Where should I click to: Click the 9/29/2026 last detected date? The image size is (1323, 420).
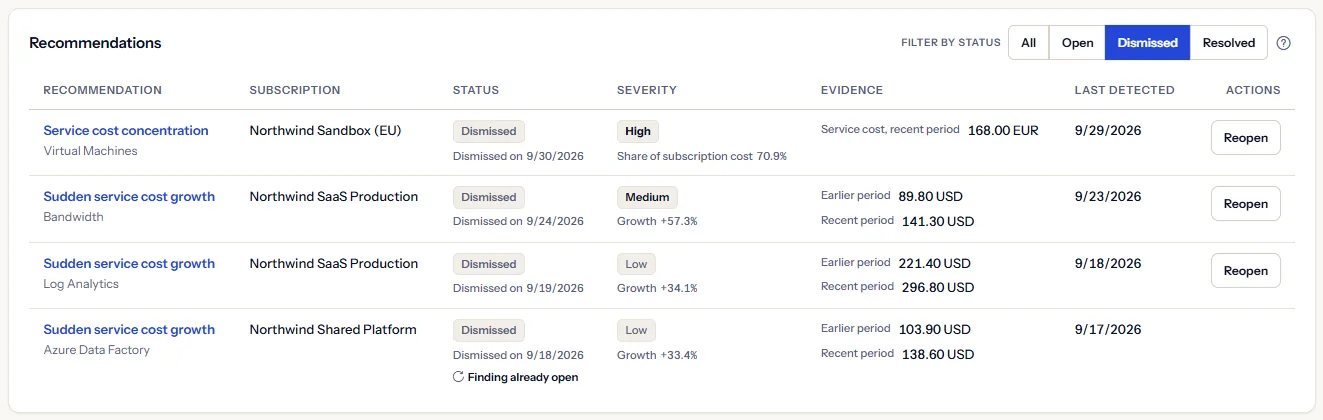1108,131
